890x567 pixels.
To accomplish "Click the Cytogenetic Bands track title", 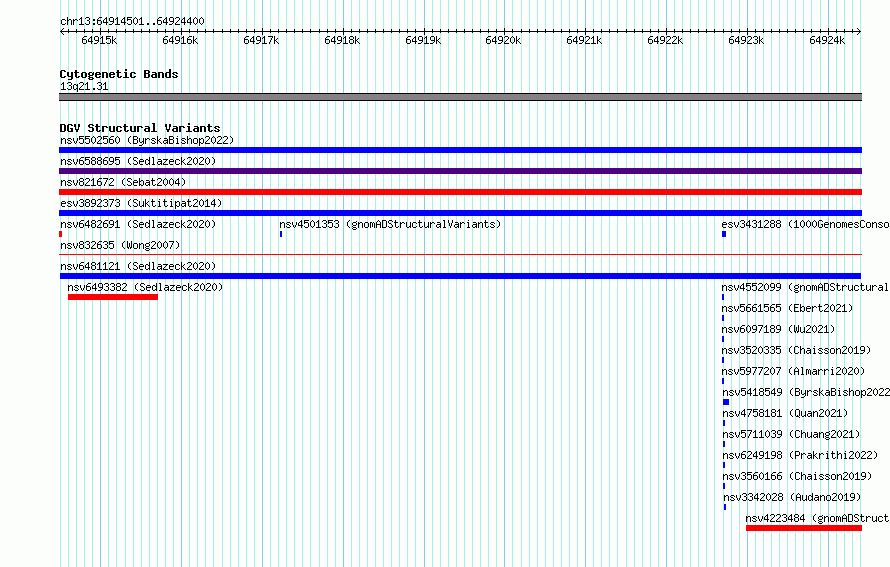I will point(119,74).
